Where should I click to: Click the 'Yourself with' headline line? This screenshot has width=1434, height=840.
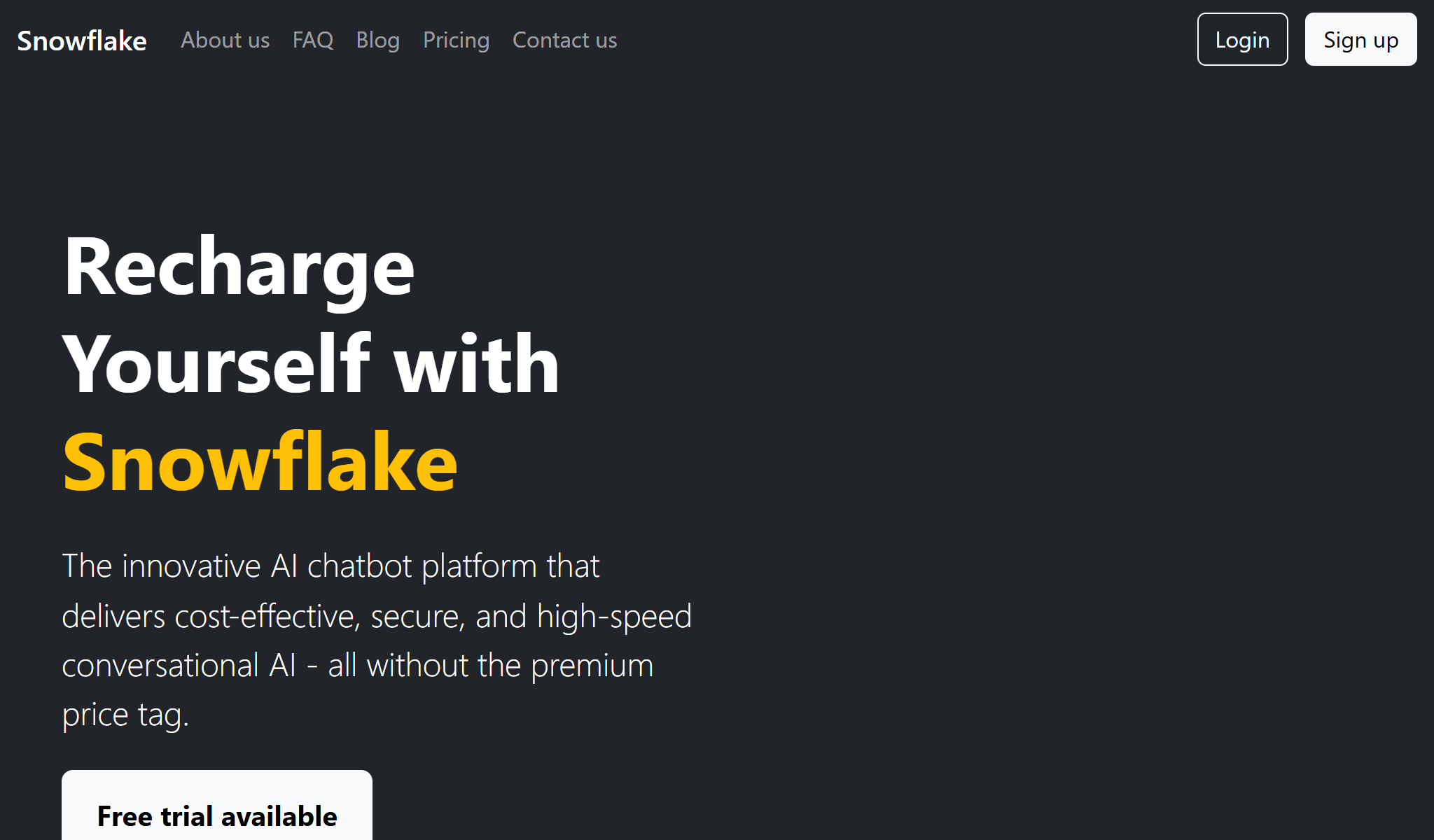(311, 365)
